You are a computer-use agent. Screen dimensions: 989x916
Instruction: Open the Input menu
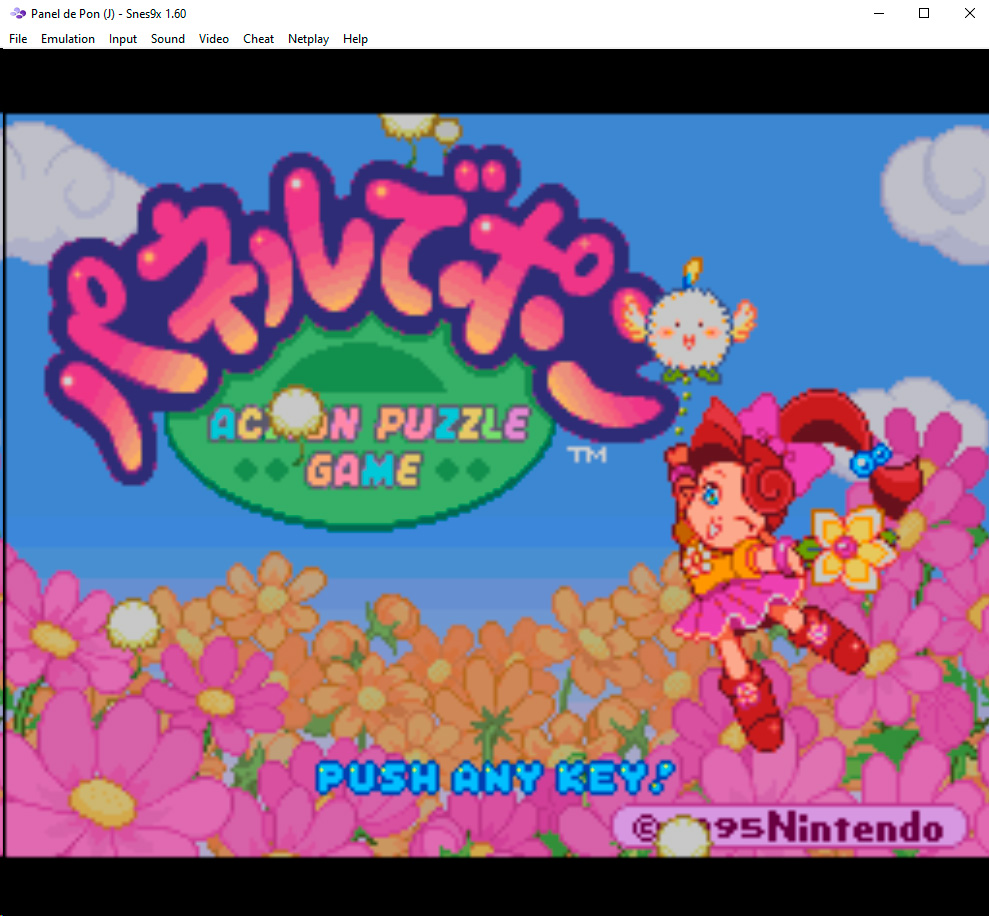(x=122, y=39)
